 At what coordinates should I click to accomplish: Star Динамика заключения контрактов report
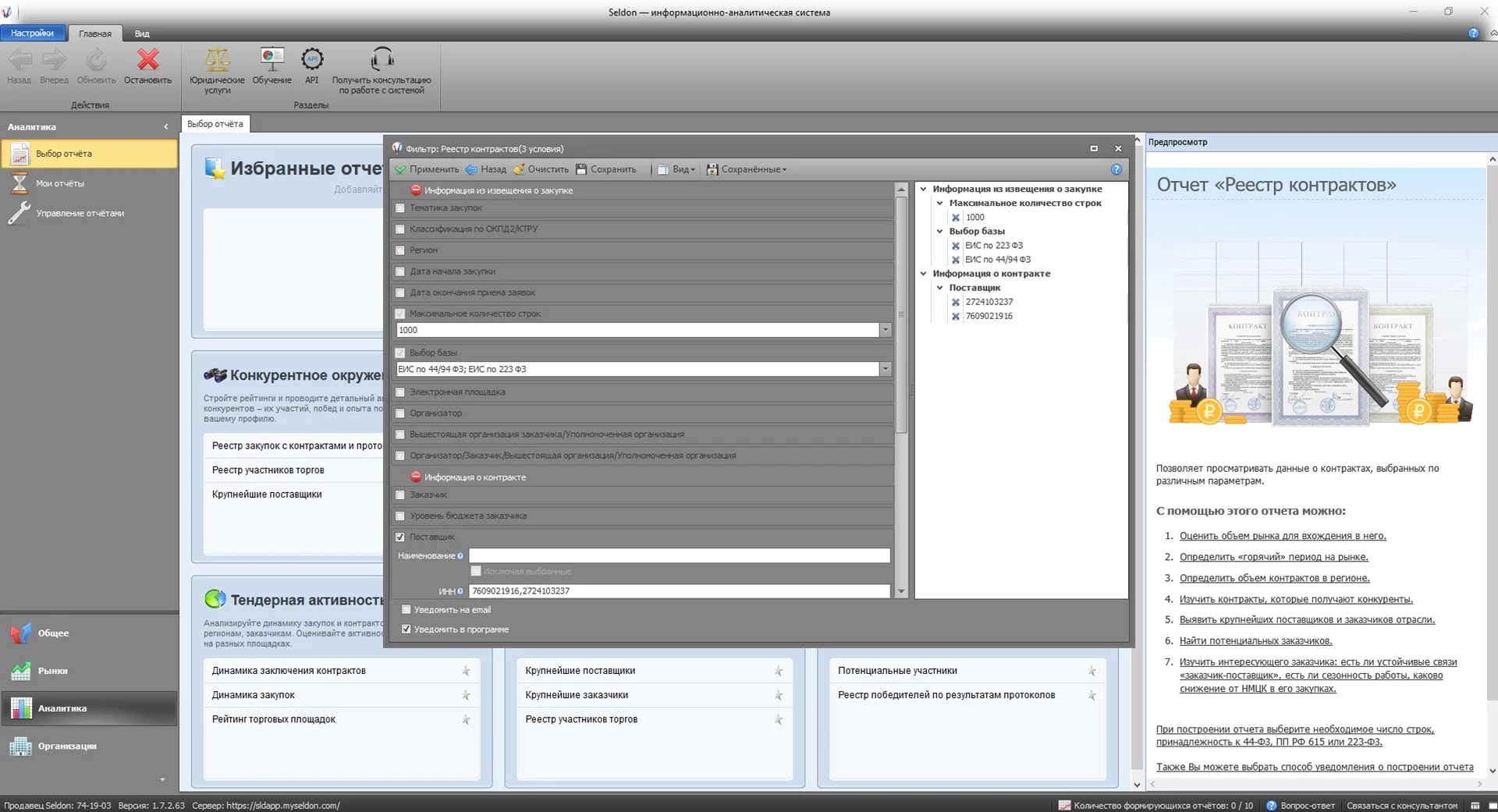(x=466, y=671)
